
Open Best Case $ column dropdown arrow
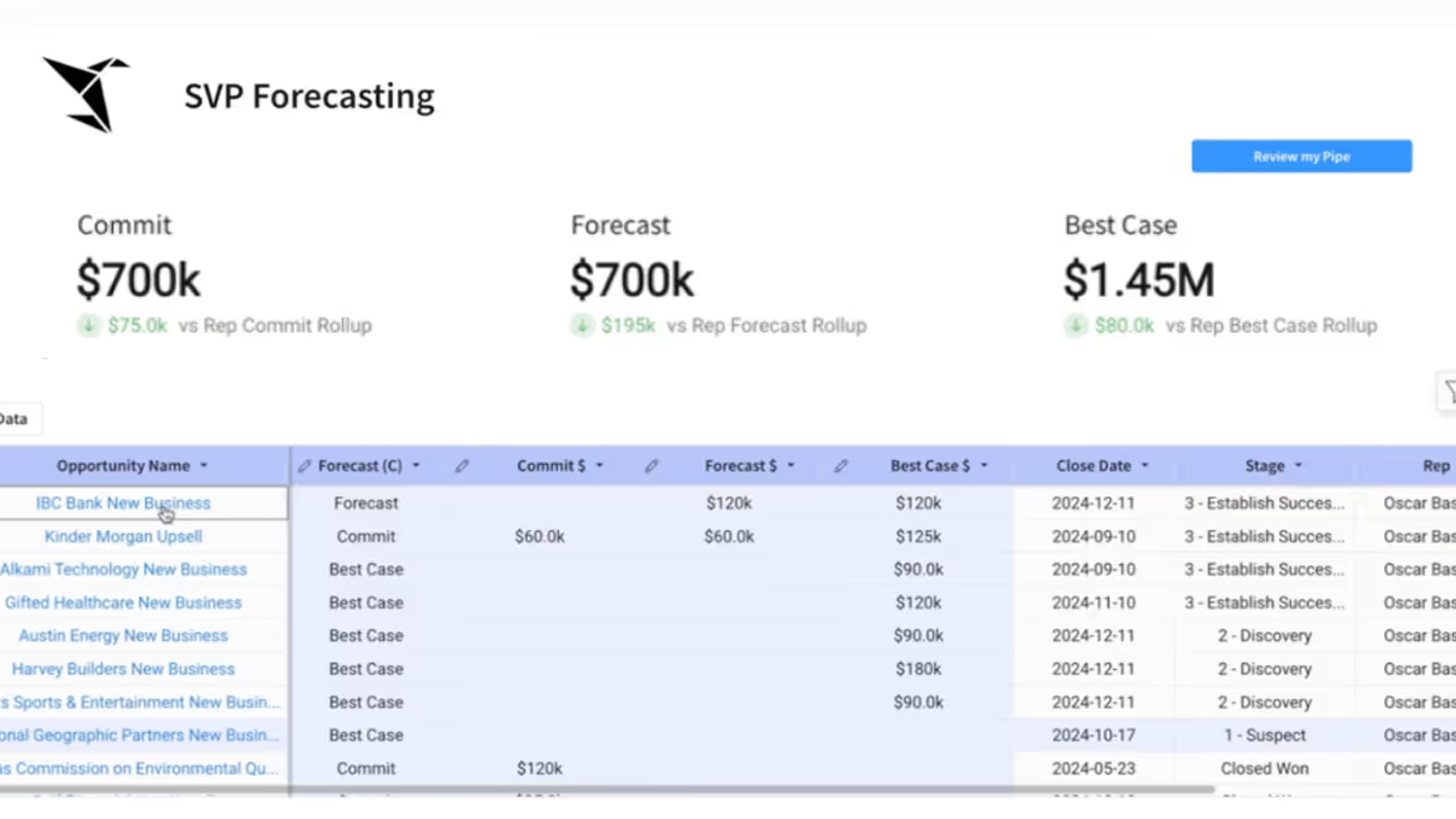coord(984,466)
